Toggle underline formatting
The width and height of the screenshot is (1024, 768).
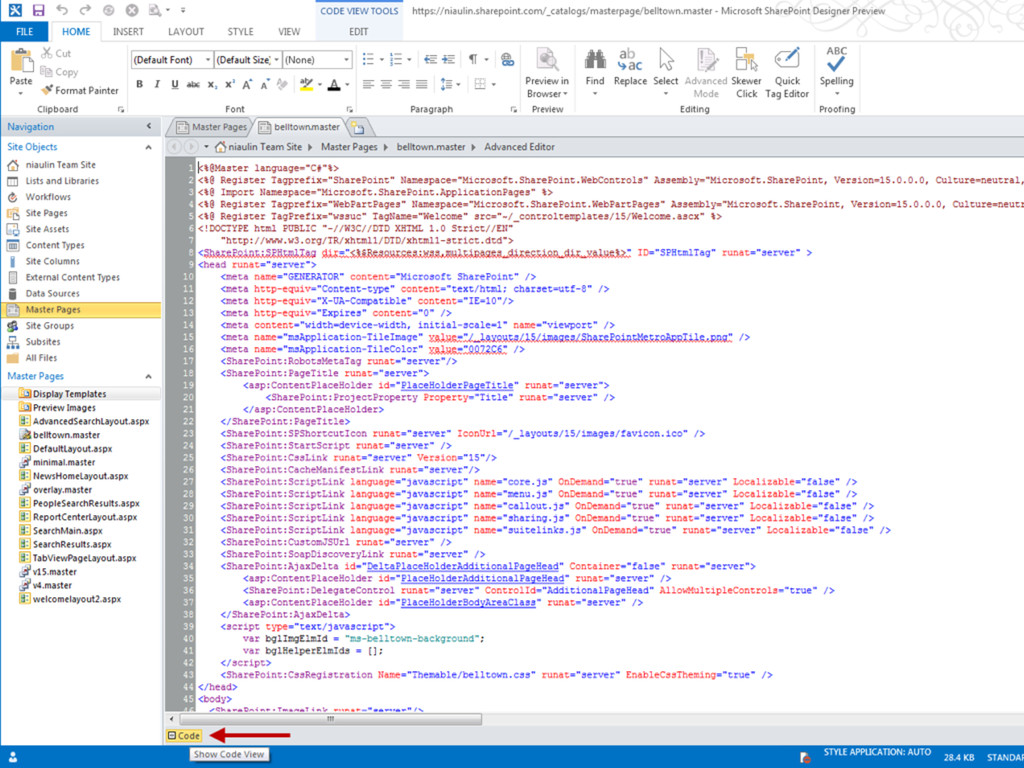[x=174, y=84]
